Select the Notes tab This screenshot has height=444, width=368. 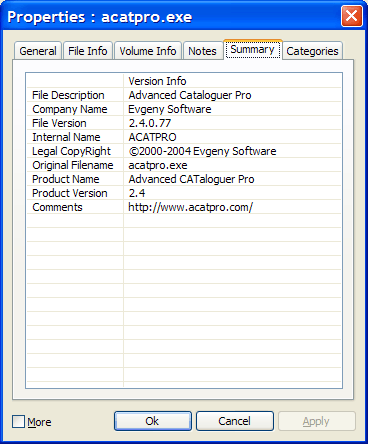tap(202, 51)
